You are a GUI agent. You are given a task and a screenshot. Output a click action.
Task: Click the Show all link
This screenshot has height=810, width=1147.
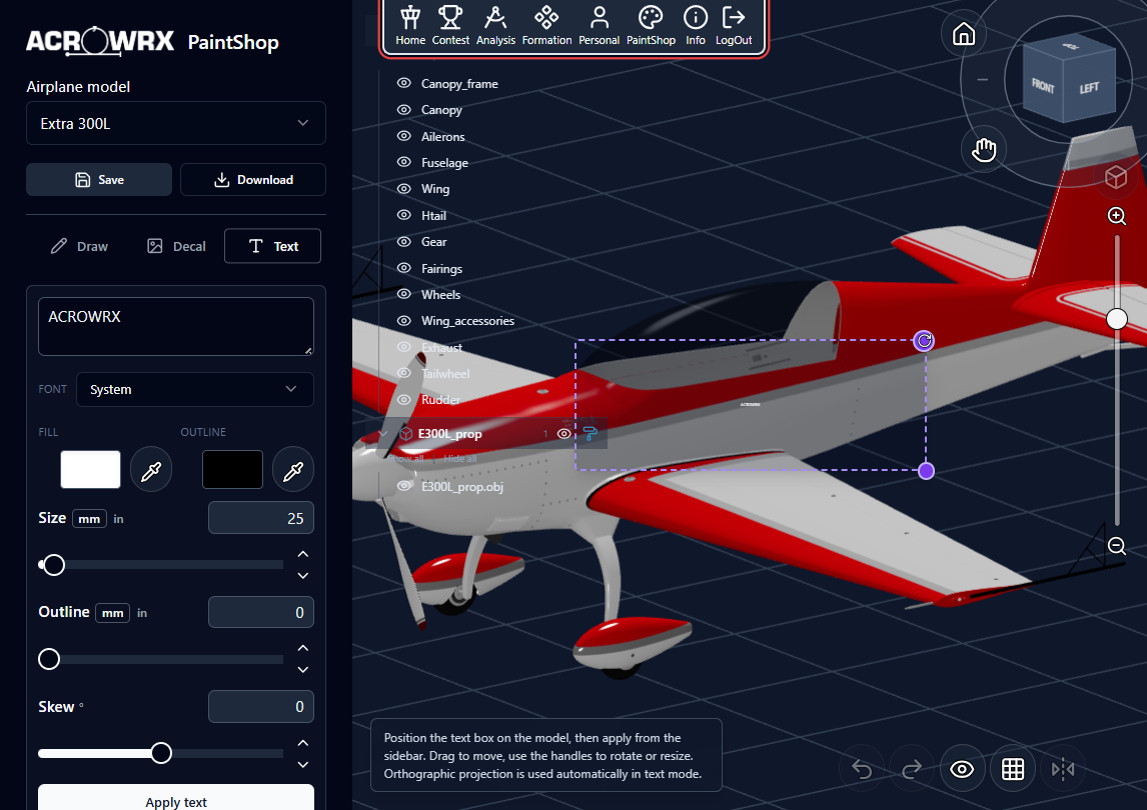click(x=408, y=458)
